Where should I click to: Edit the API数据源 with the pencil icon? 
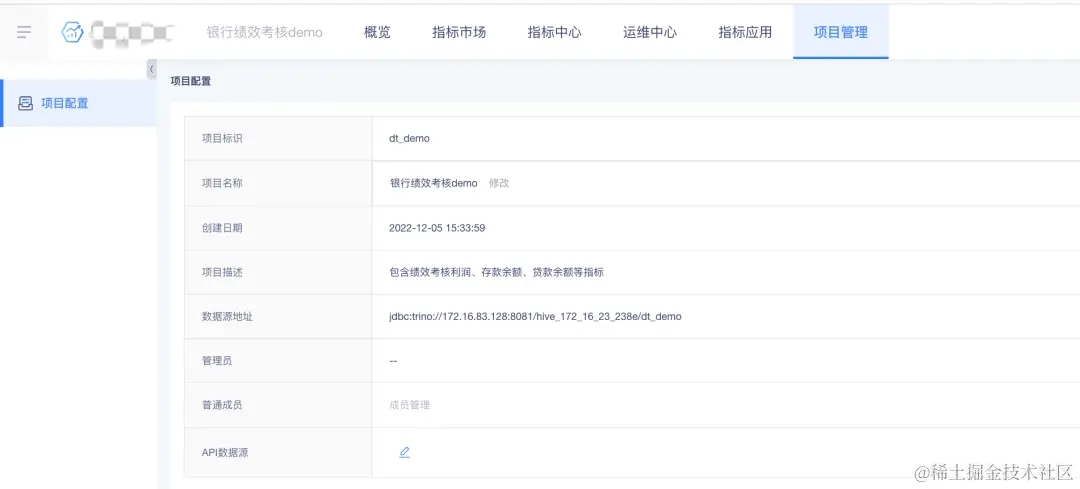click(x=404, y=452)
